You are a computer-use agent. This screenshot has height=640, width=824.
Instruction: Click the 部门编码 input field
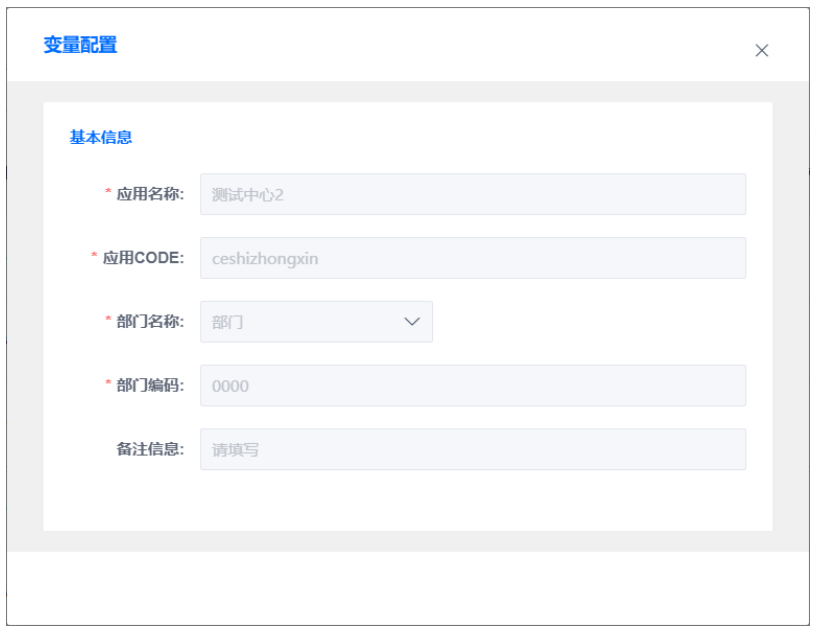click(x=472, y=386)
